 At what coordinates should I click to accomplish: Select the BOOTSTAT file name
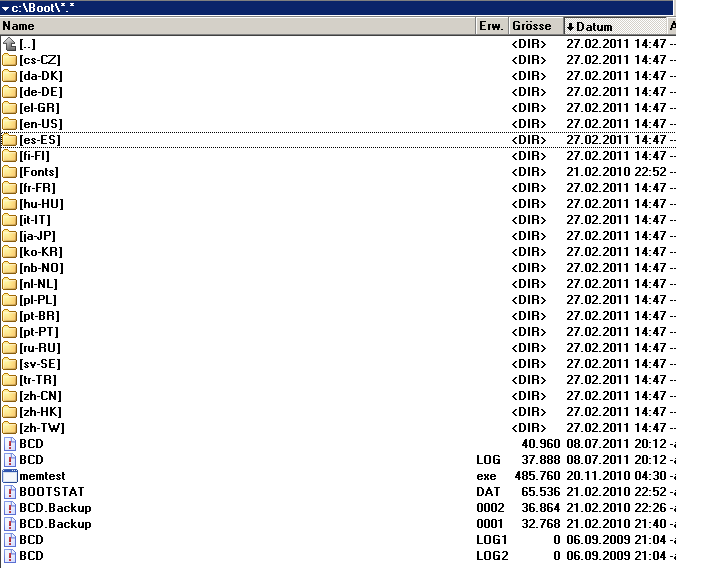52,492
